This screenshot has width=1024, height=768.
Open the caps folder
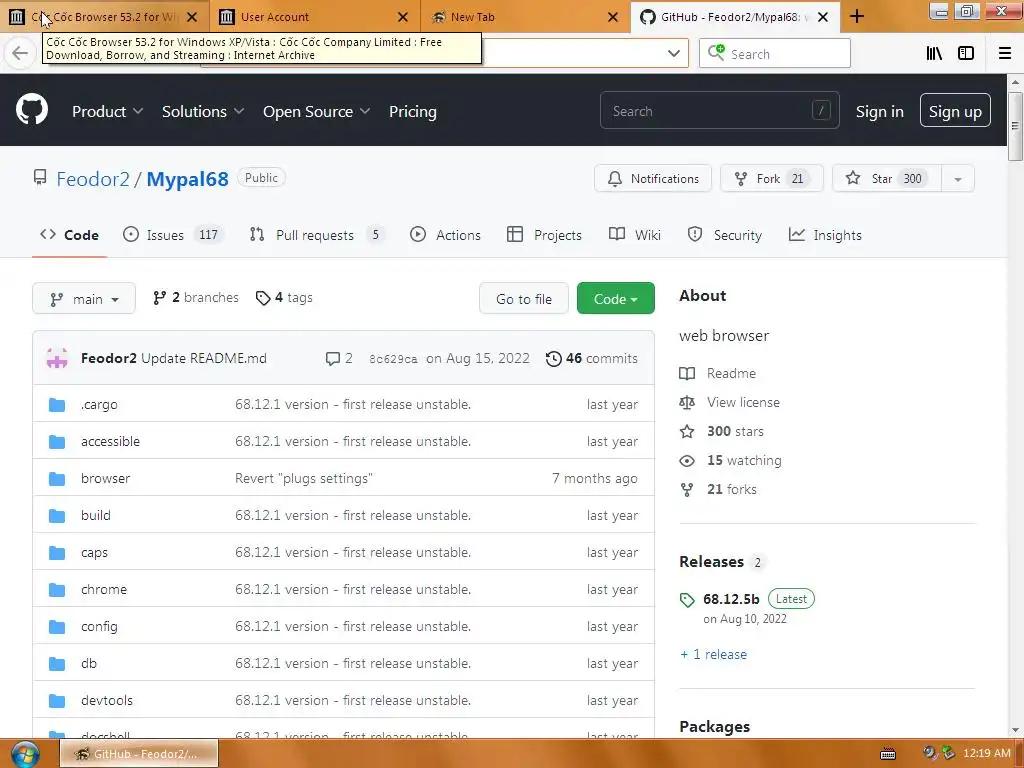pyautogui.click(x=94, y=552)
